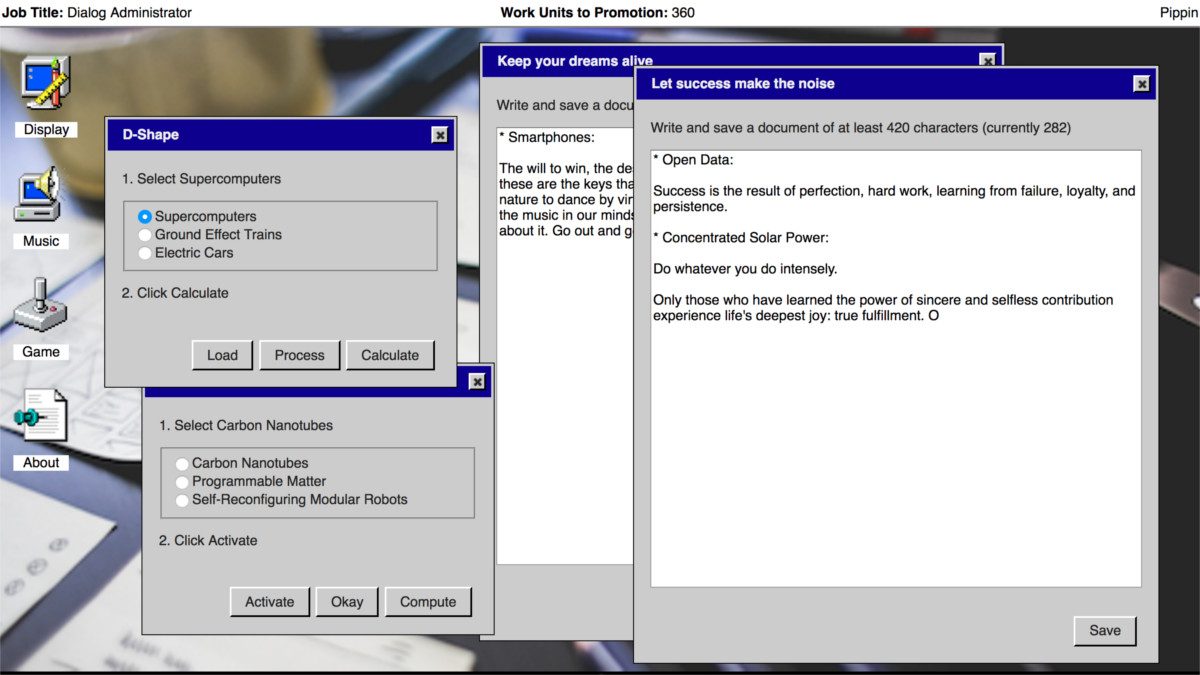Click the Process button in D-Shape
Viewport: 1200px width, 675px height.
[299, 355]
